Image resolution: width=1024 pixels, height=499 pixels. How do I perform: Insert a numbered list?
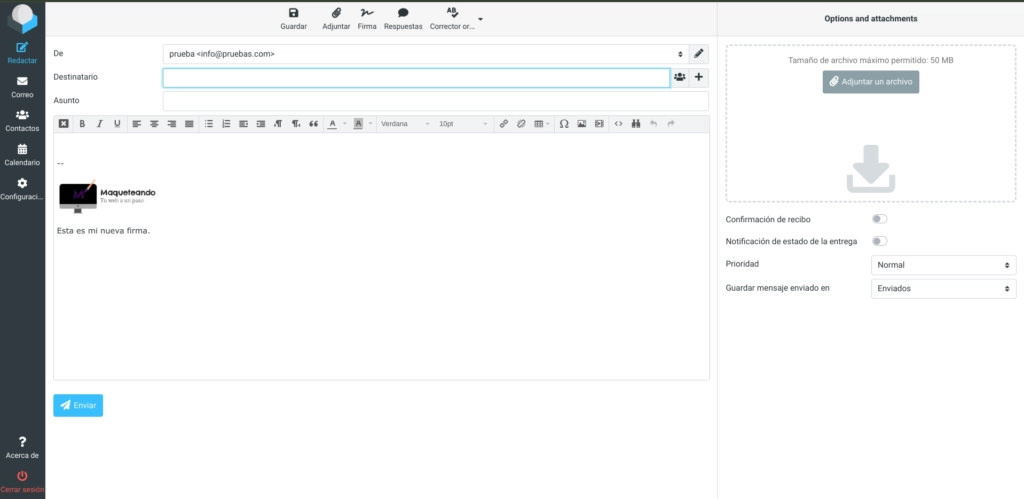pyautogui.click(x=226, y=123)
